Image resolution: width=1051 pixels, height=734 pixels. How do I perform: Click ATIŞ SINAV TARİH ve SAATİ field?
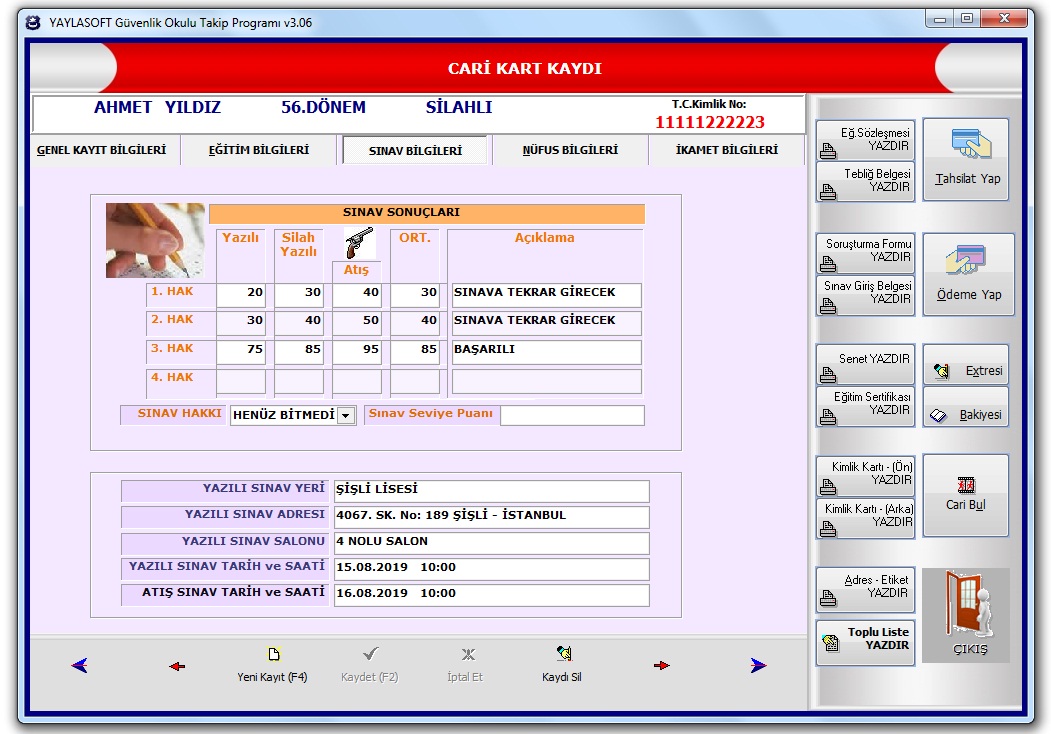491,595
